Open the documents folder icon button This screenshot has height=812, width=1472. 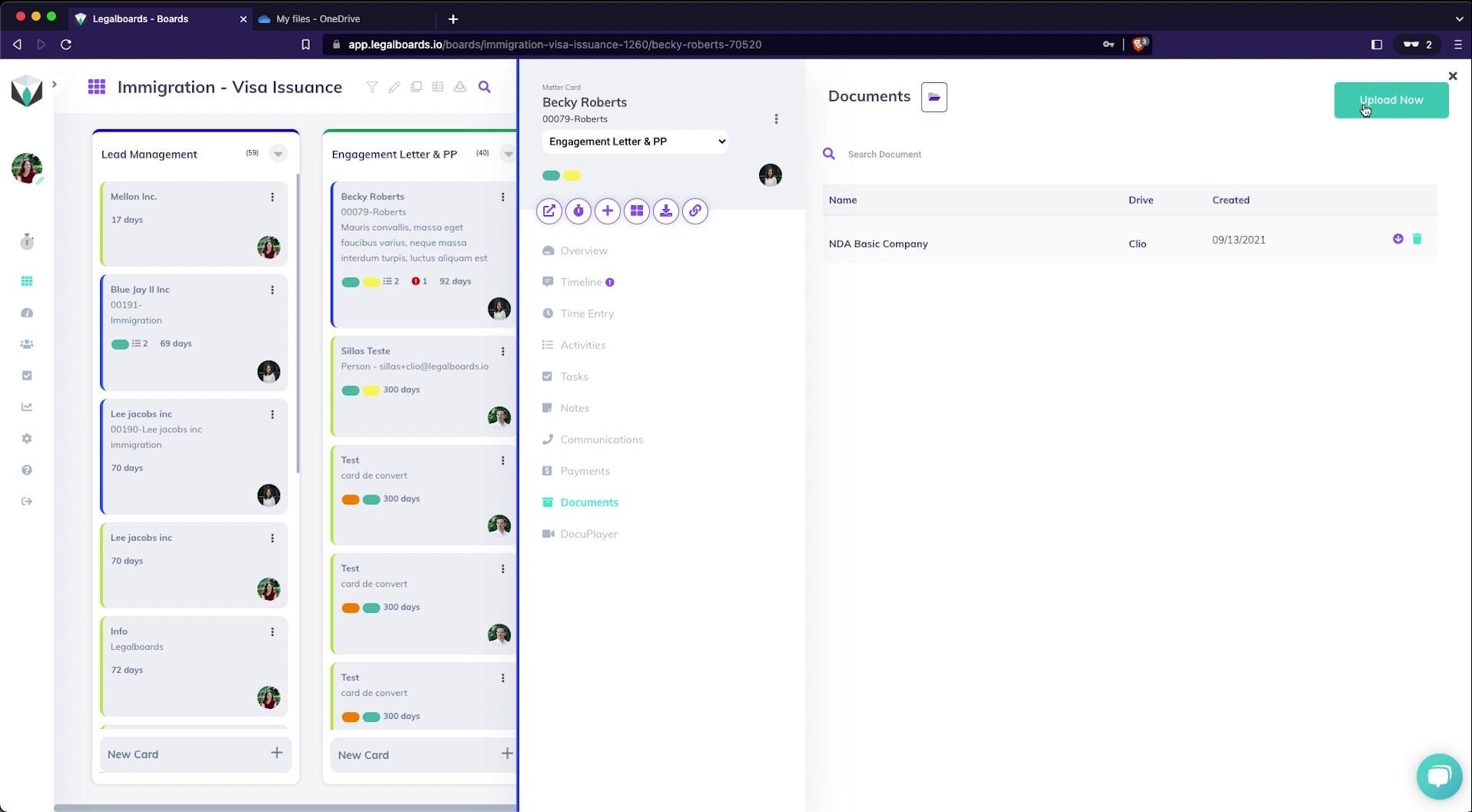coord(934,97)
